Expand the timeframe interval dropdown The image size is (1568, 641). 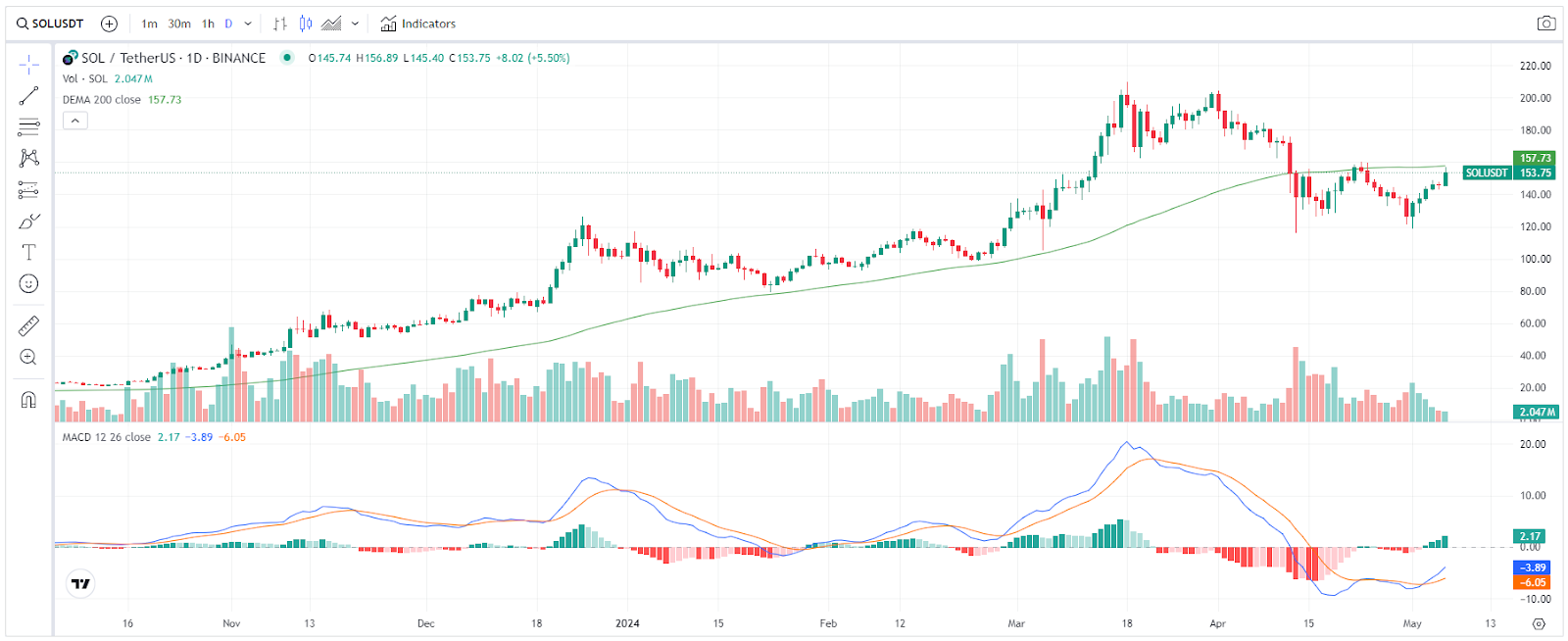(x=248, y=24)
